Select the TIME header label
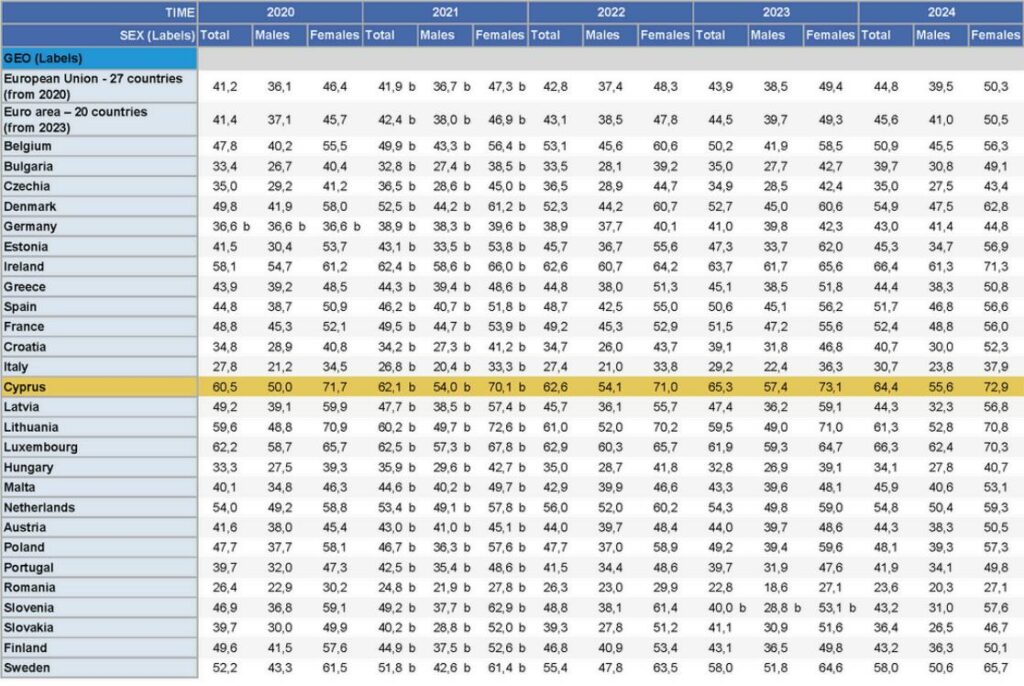 tap(180, 12)
